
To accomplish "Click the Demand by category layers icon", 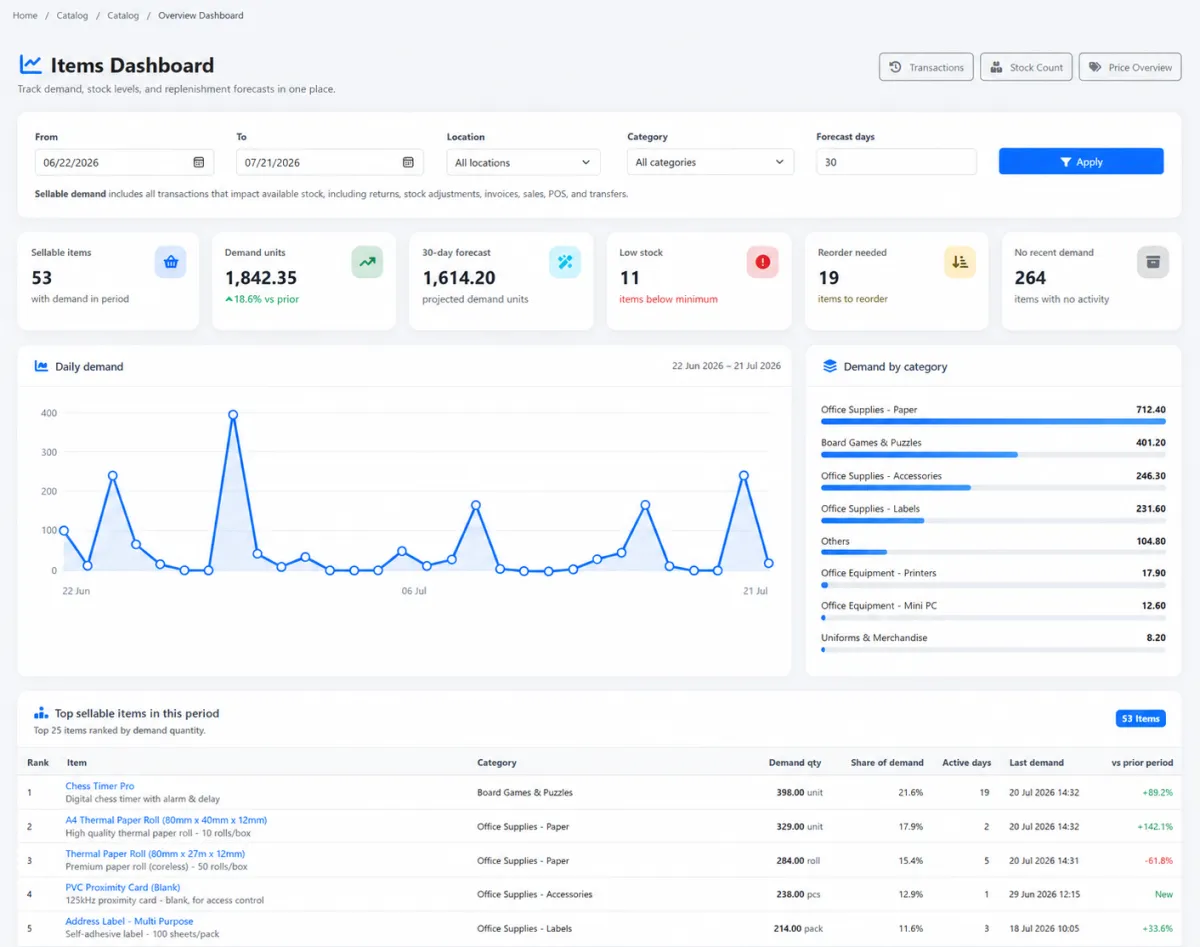I will (829, 366).
